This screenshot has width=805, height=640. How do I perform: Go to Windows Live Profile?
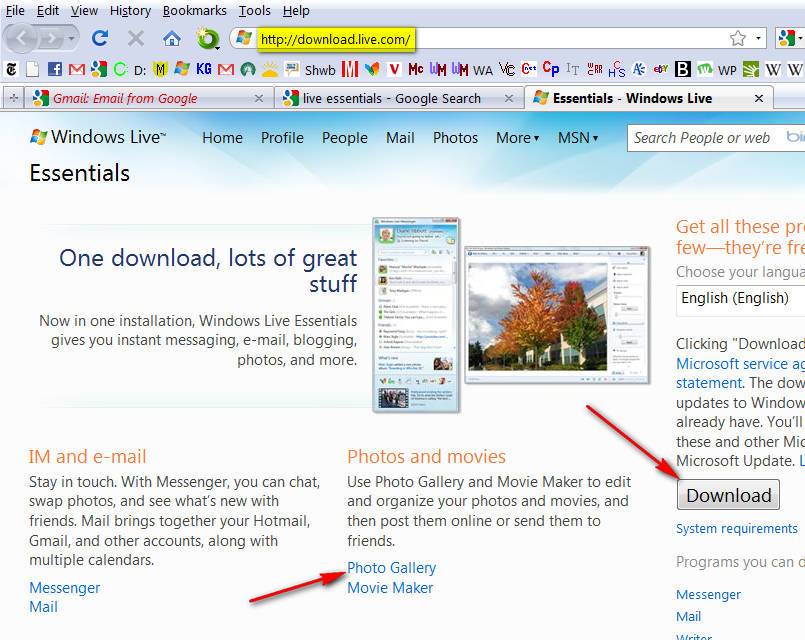click(x=282, y=138)
